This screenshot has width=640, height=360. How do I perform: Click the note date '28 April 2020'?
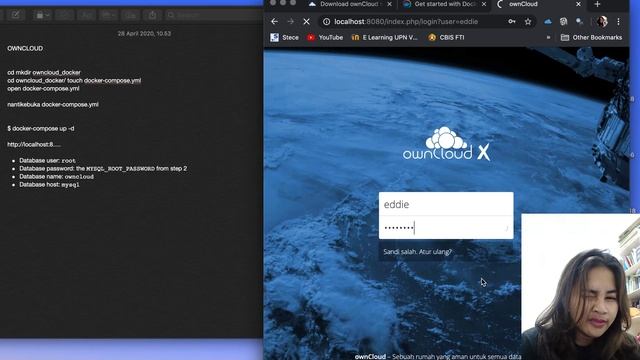point(144,34)
